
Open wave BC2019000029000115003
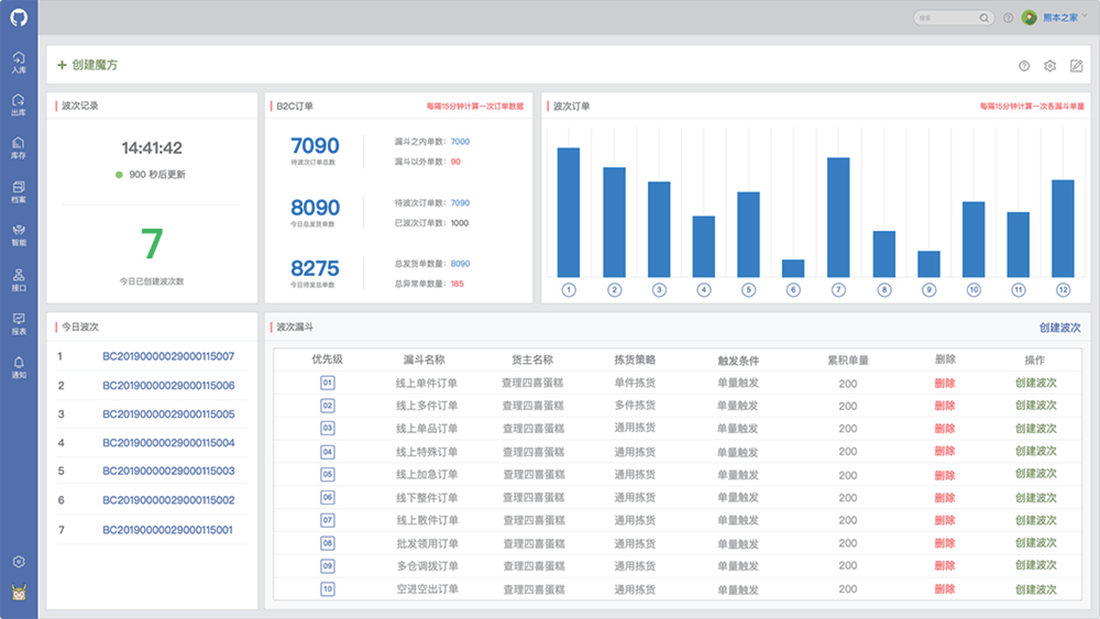pyautogui.click(x=168, y=471)
